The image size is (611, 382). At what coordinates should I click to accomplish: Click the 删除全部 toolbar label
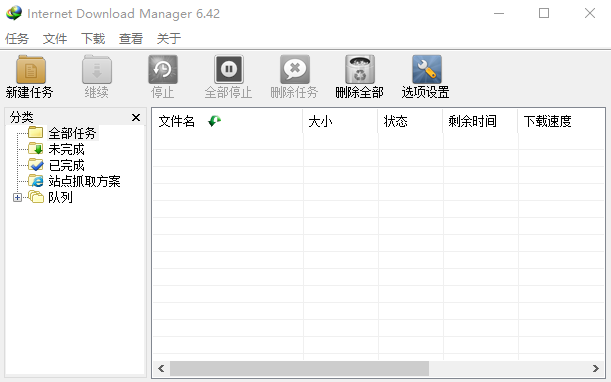(359, 93)
